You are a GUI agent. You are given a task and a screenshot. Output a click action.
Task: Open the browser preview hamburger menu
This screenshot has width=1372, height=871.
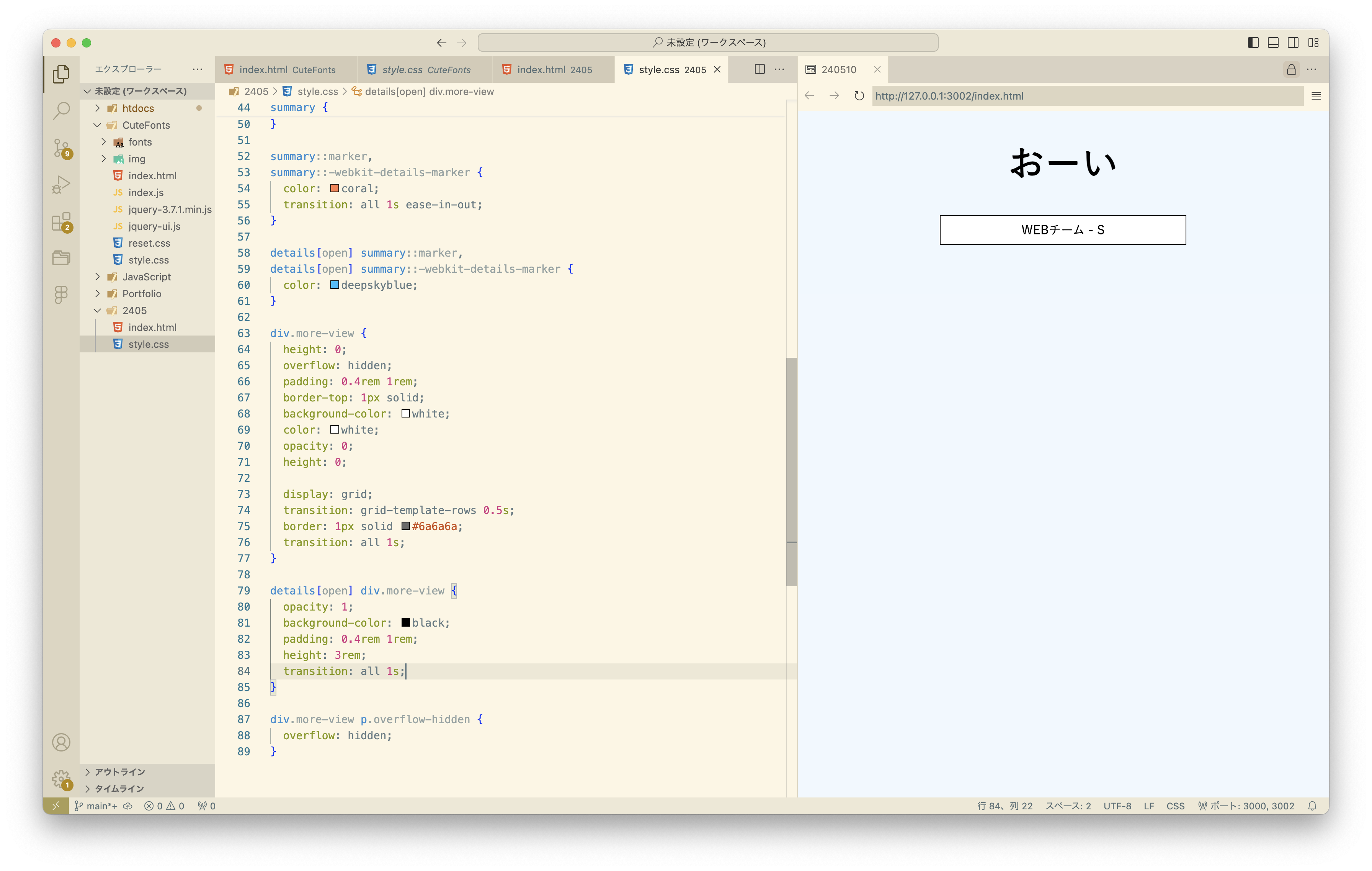coord(1316,96)
